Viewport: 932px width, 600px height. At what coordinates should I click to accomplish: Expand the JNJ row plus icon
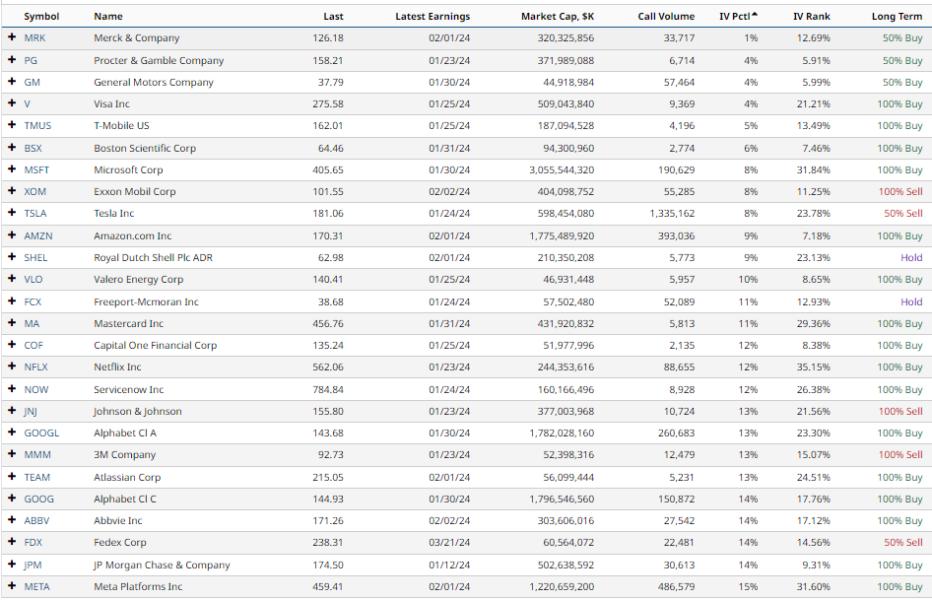(x=12, y=410)
